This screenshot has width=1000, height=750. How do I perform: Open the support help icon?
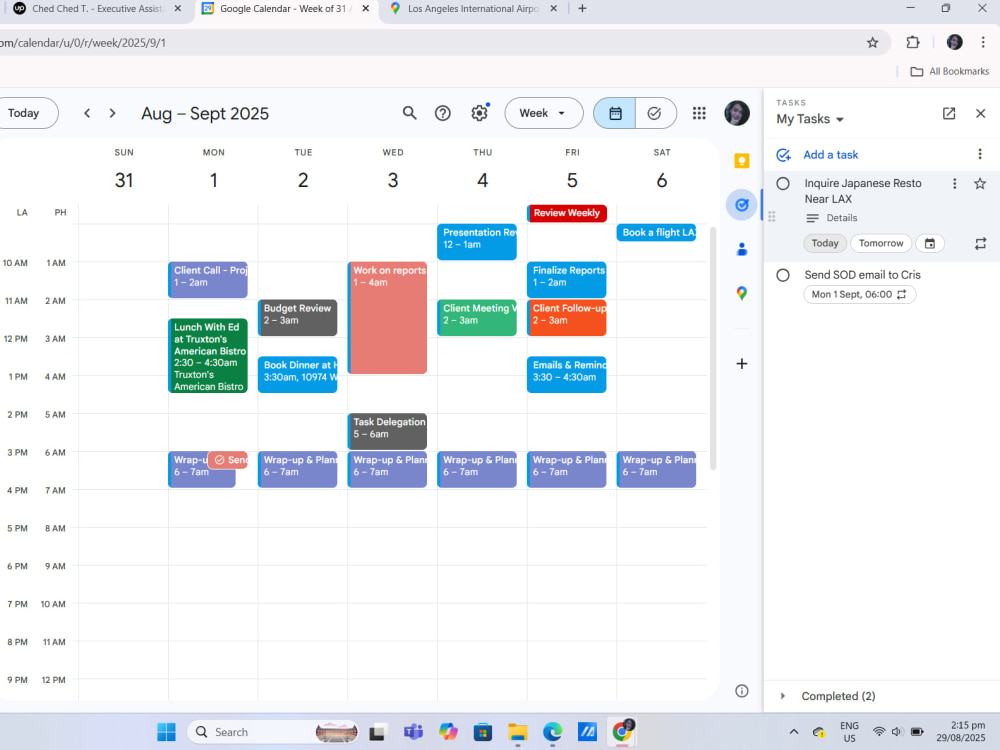click(x=443, y=114)
